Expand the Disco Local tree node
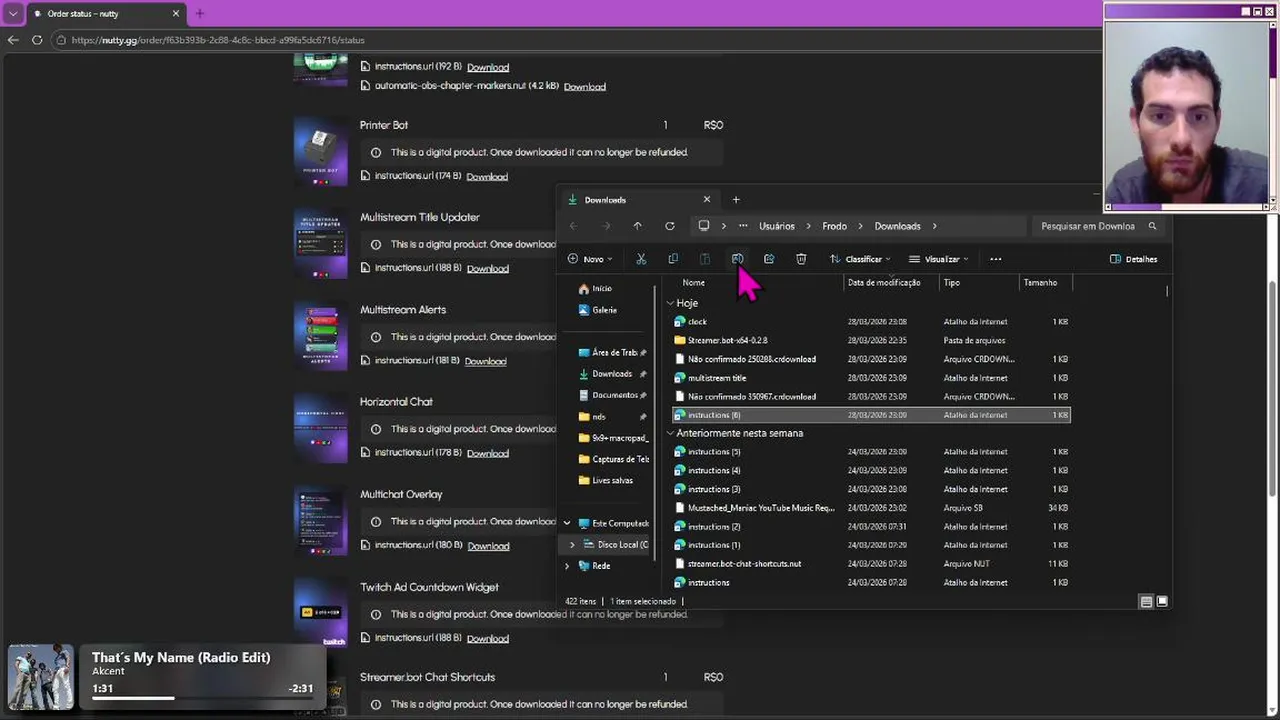The image size is (1280, 720). click(x=572, y=544)
